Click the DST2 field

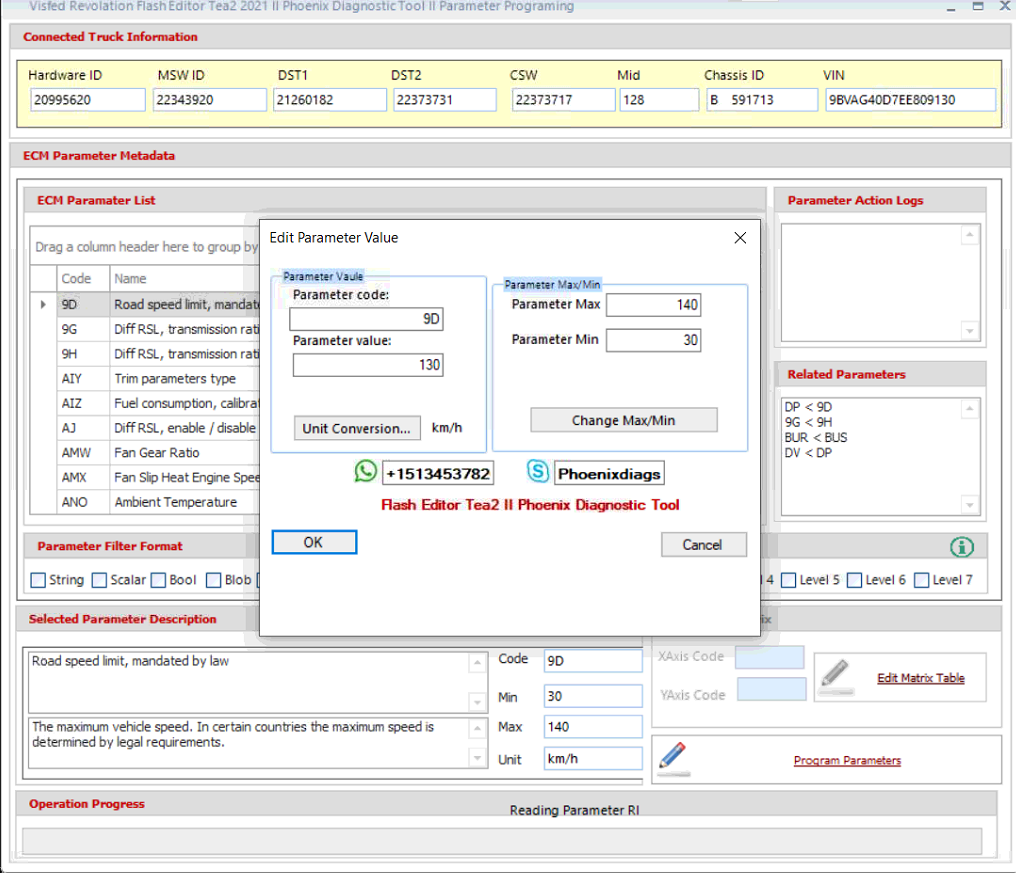point(445,100)
